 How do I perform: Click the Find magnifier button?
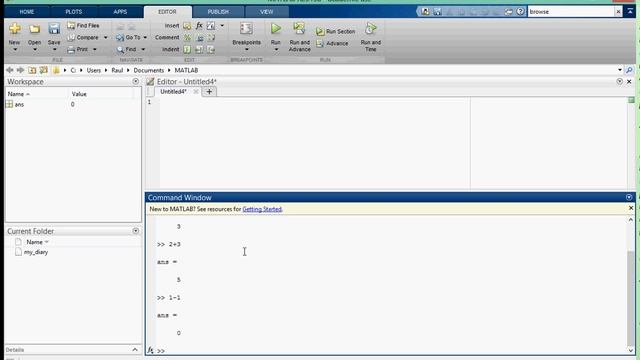coord(127,49)
